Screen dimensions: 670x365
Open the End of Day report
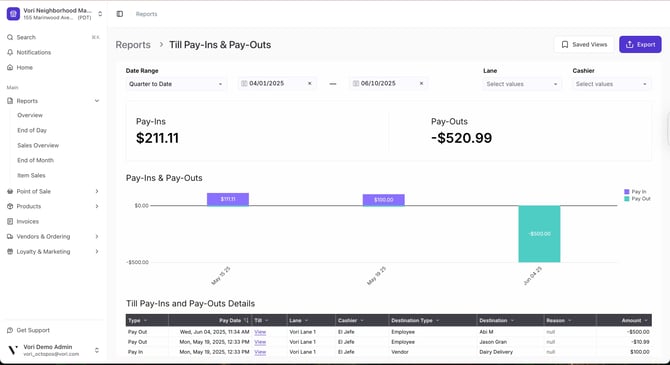(x=32, y=130)
